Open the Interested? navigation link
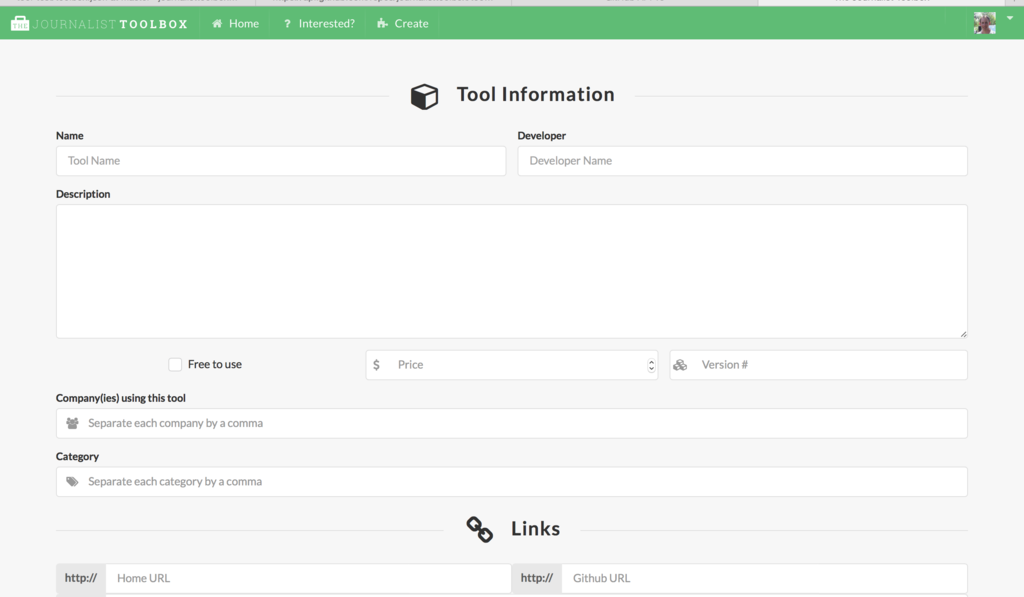The width and height of the screenshot is (1024, 597). 319,24
